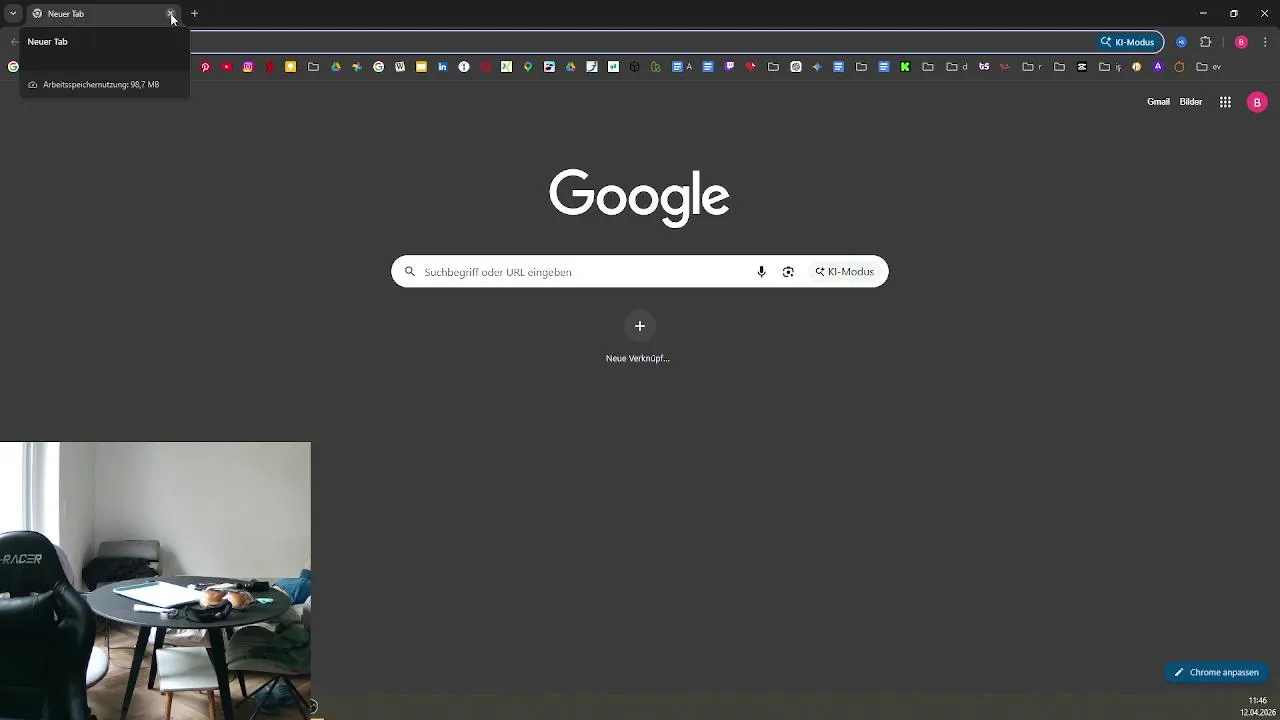Open the green K Kick bookmark
Screen dimensions: 1280x720
click(905, 67)
